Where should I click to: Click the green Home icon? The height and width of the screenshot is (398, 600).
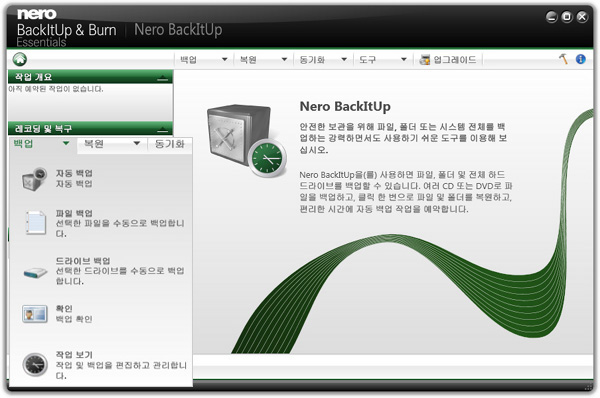20,59
